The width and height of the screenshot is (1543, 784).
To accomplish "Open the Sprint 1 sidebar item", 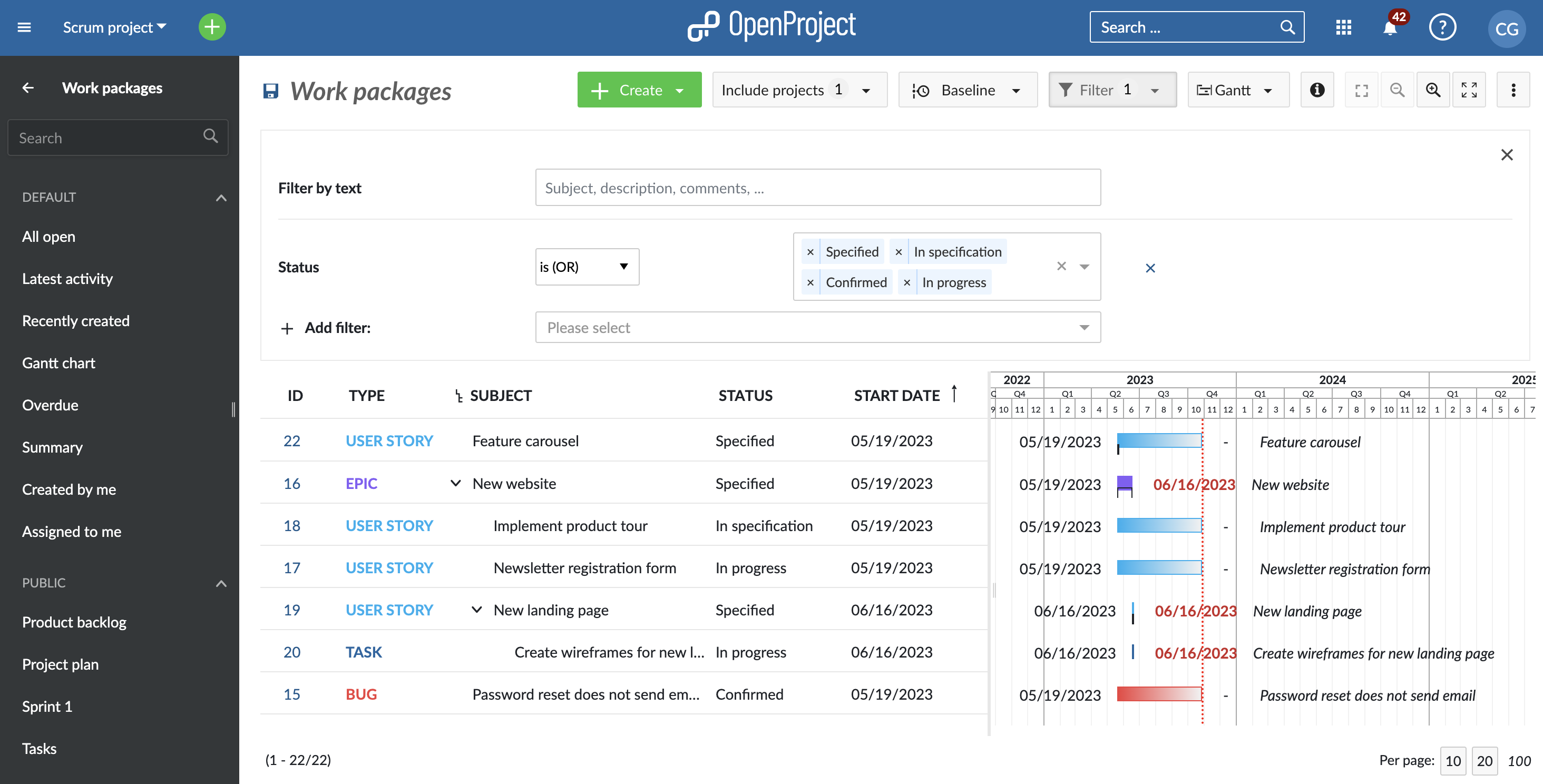I will click(46, 706).
